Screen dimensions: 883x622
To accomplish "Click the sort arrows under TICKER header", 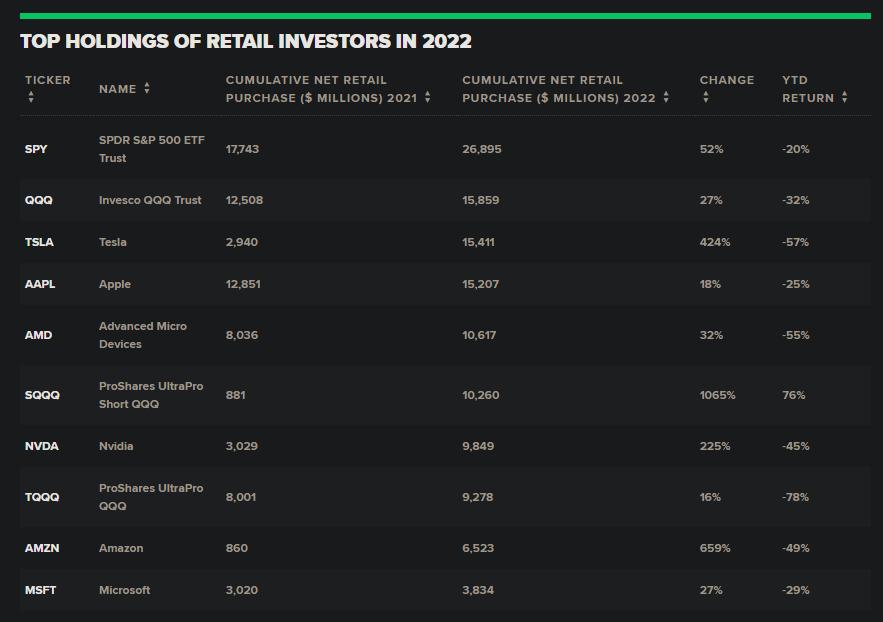I will 31,97.
